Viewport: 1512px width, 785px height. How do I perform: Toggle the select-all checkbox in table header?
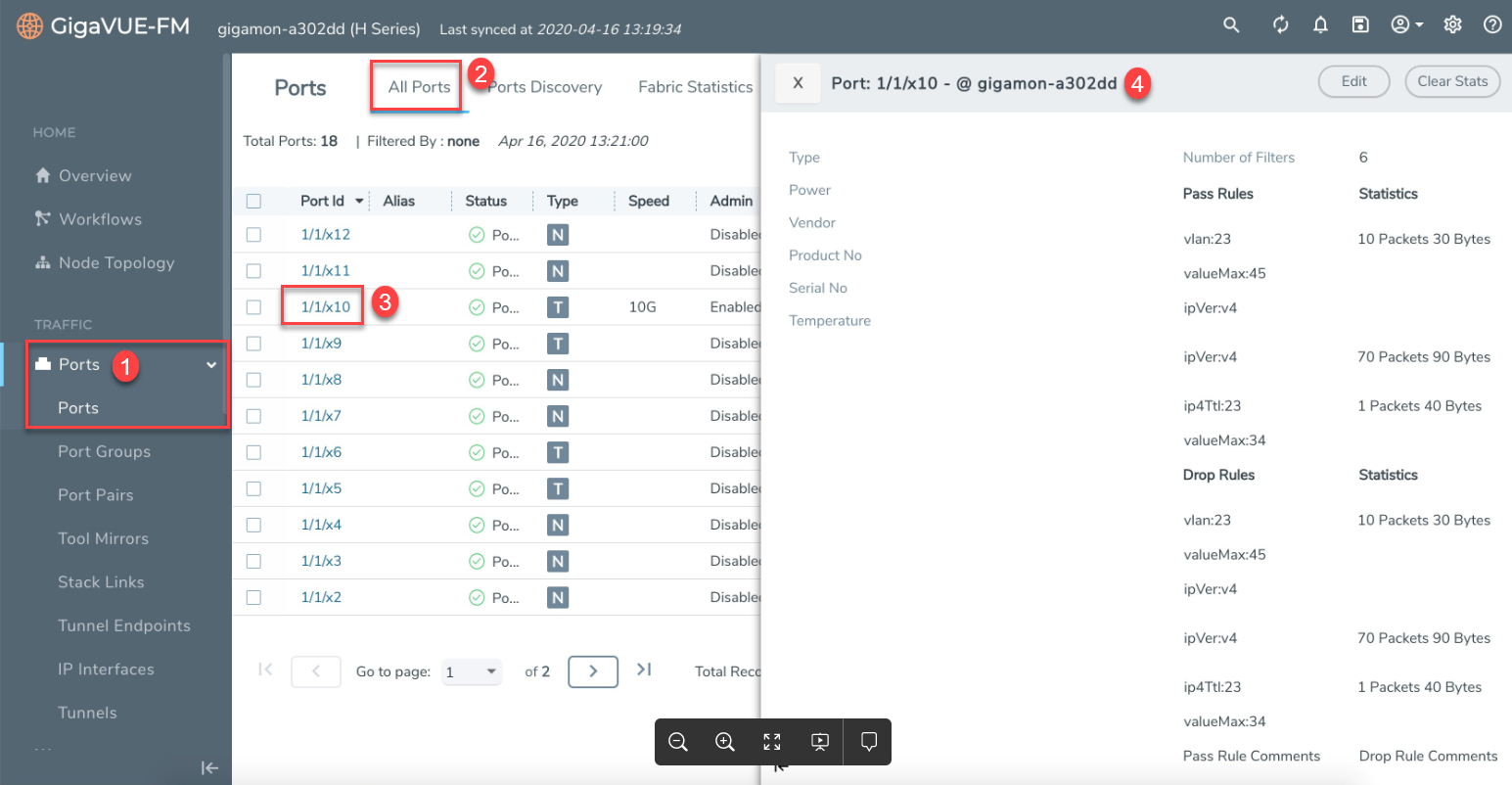click(x=253, y=201)
